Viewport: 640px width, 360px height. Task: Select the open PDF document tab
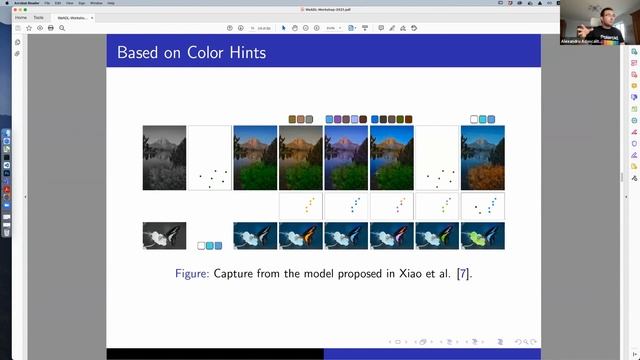[x=72, y=18]
